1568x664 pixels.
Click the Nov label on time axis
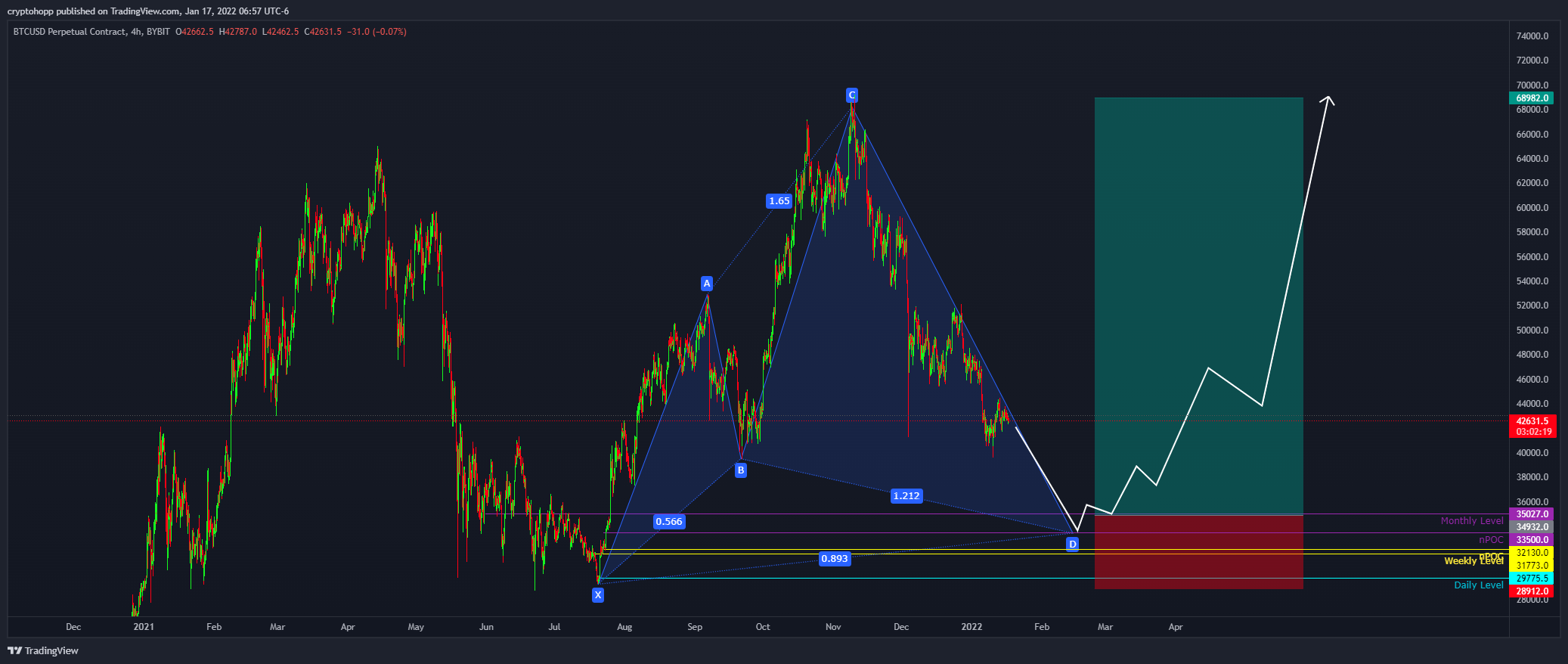point(833,627)
